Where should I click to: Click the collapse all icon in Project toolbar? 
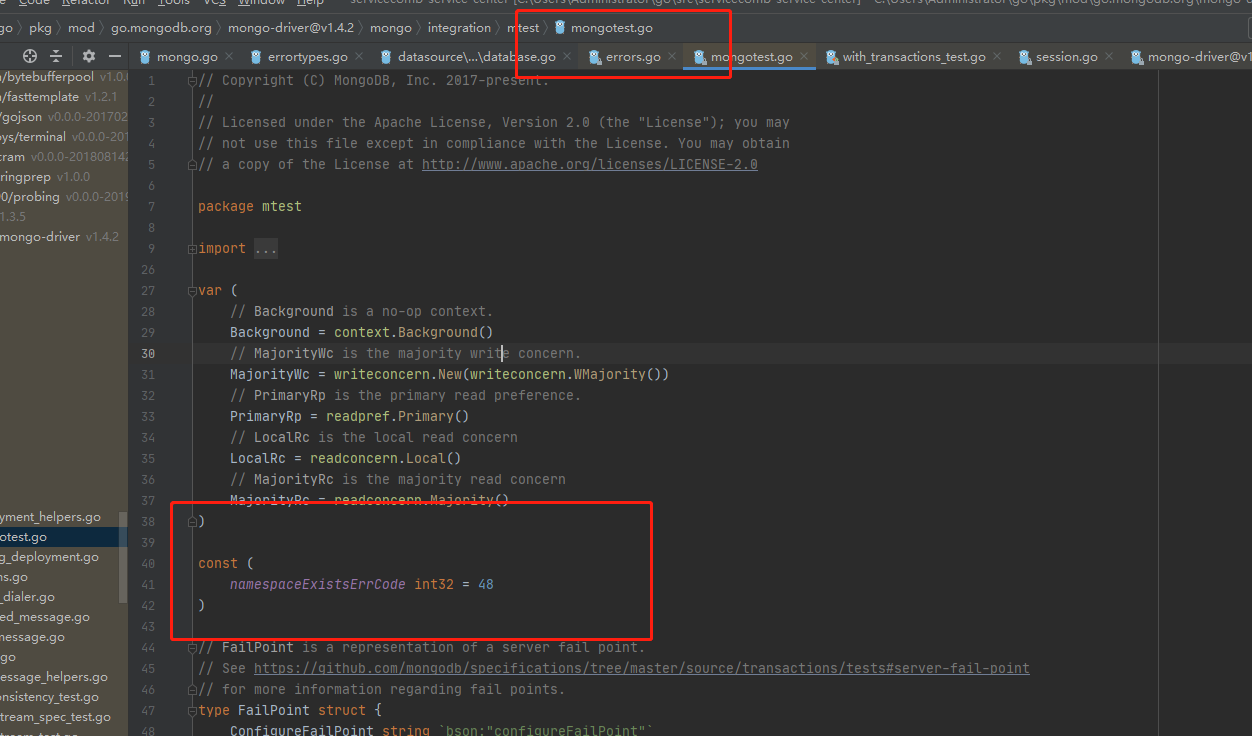click(x=56, y=56)
